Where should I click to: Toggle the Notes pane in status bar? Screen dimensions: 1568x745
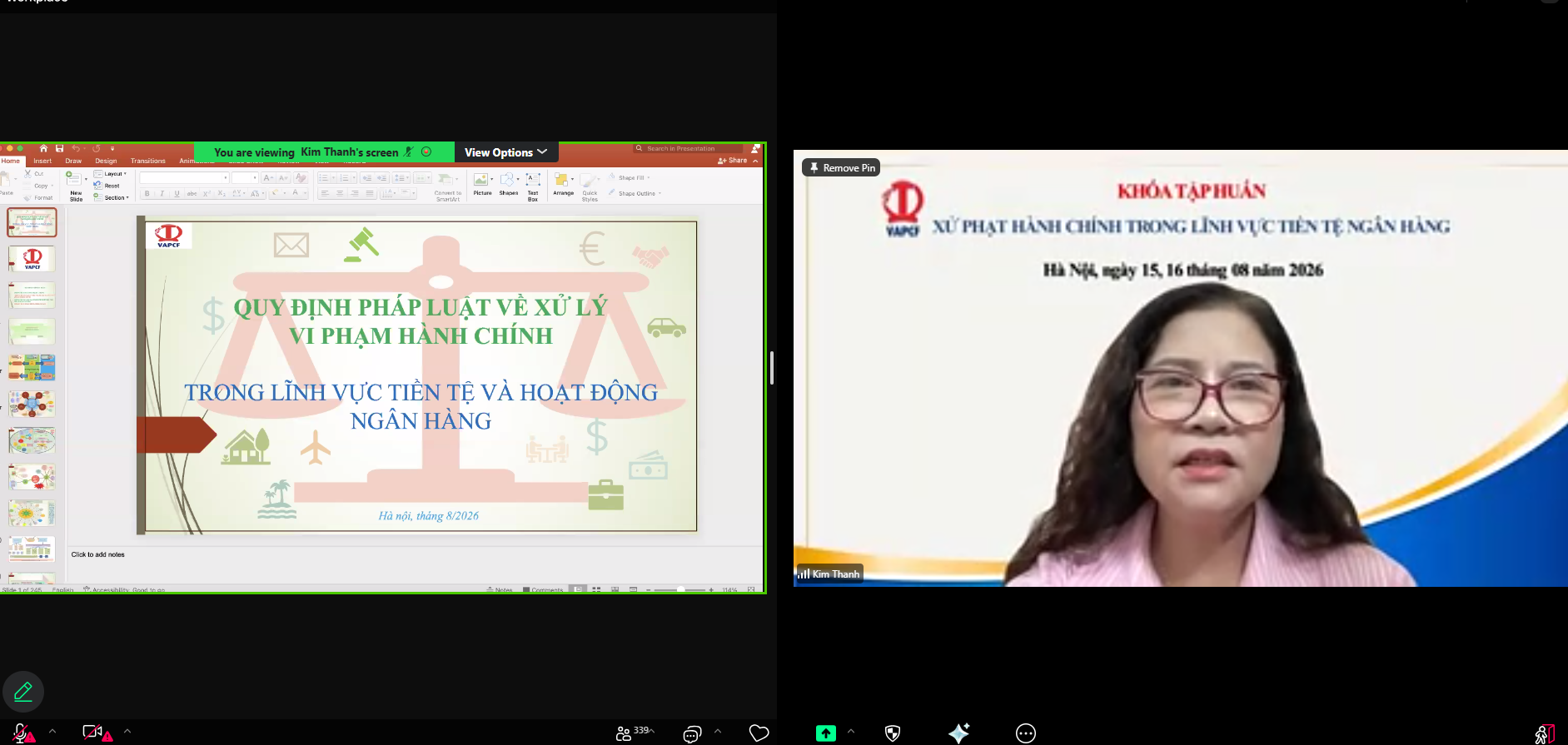click(500, 589)
